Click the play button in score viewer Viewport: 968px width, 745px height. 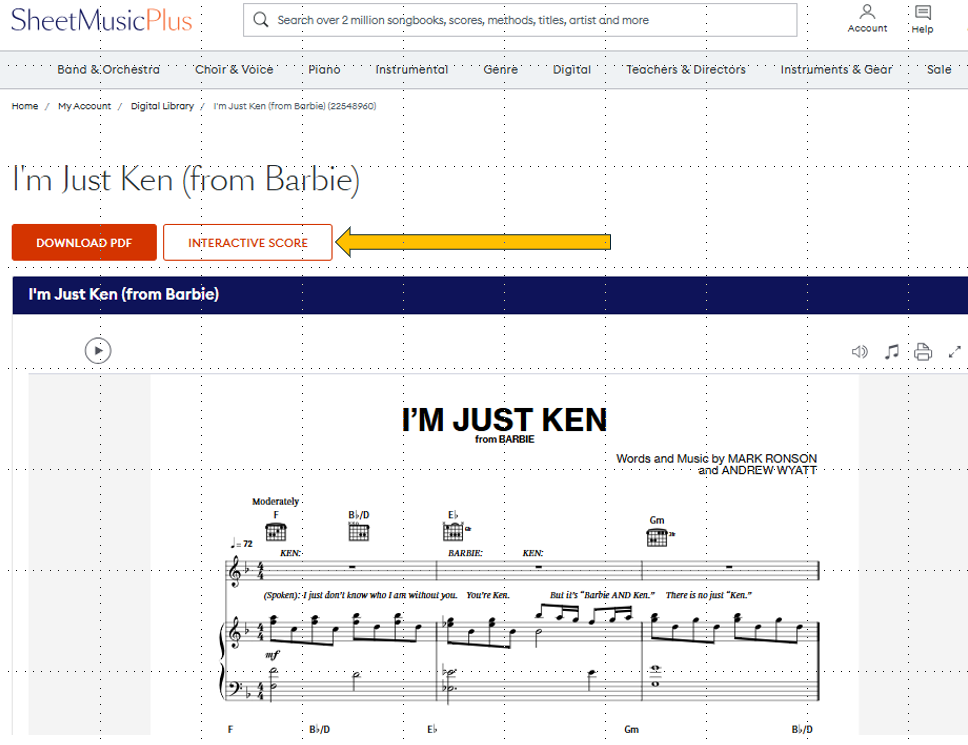click(98, 351)
